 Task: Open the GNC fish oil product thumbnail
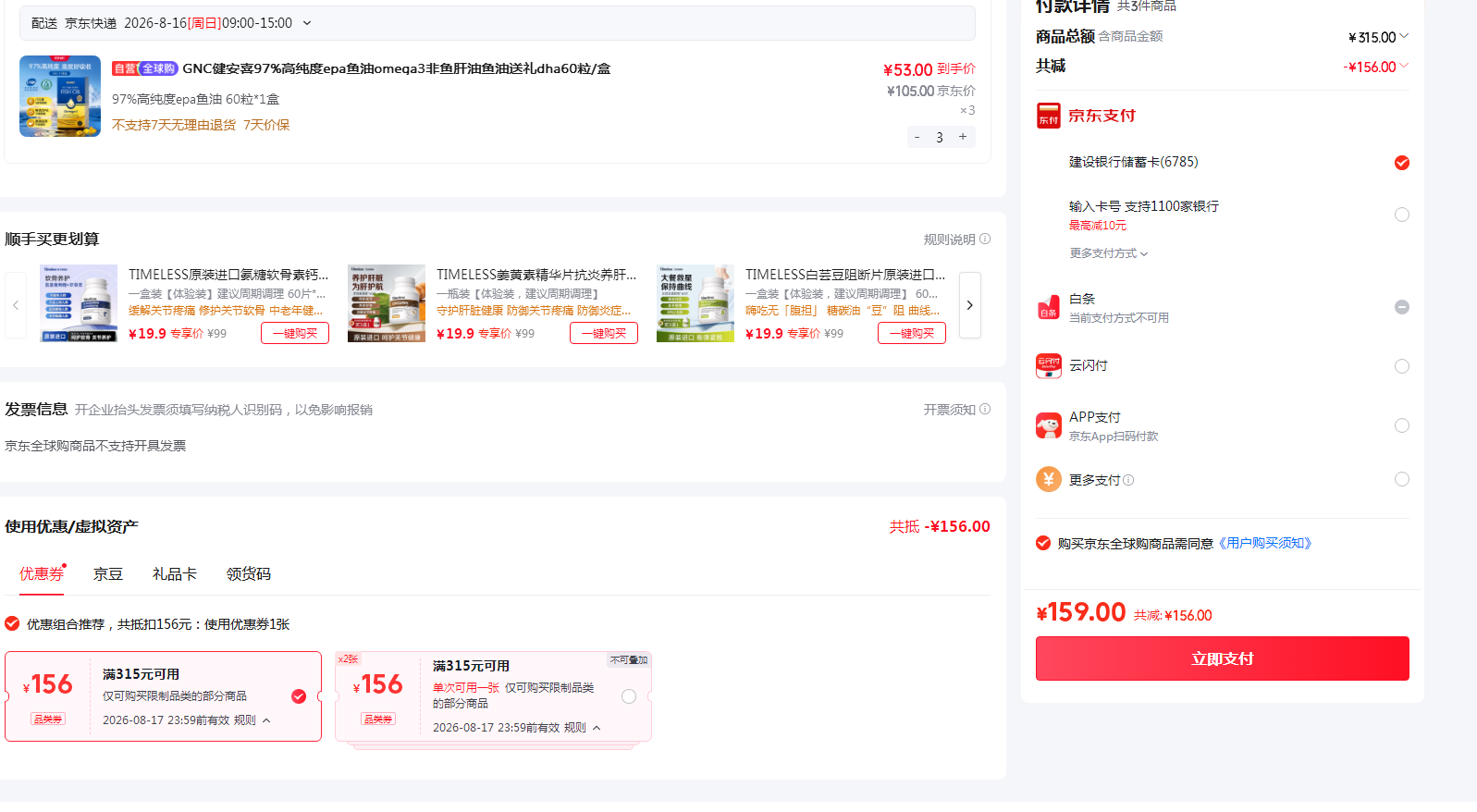pyautogui.click(x=60, y=96)
